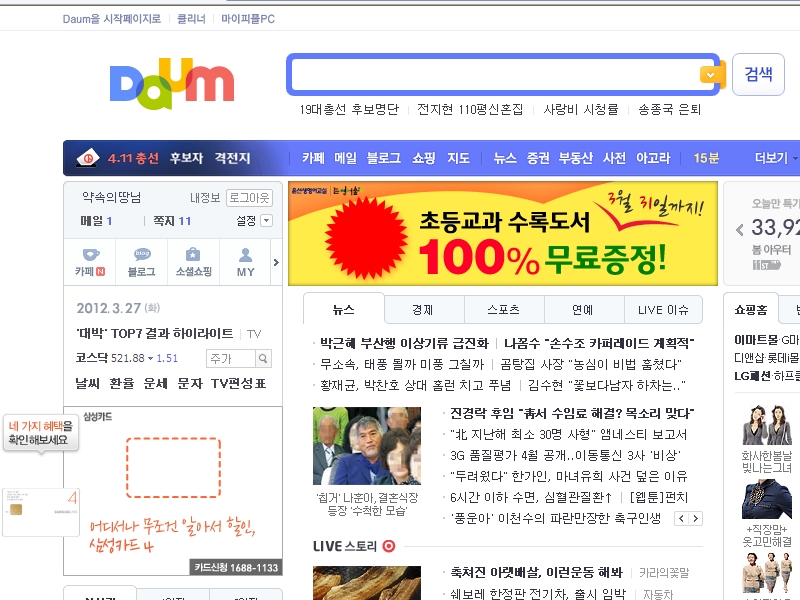Open the MY icon shortcut
This screenshot has height=600, width=800.
coord(245,262)
